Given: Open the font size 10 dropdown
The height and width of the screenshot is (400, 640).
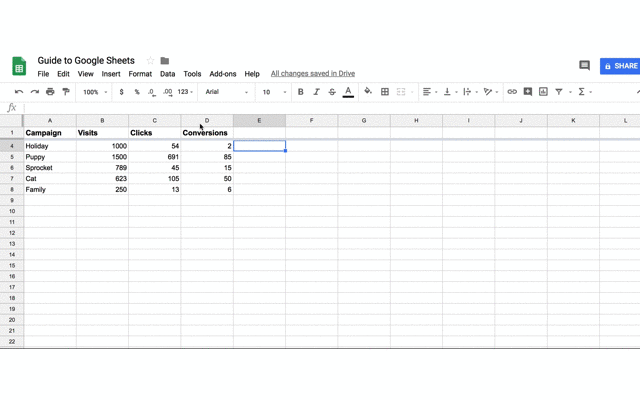Looking at the screenshot, I should pyautogui.click(x=274, y=92).
